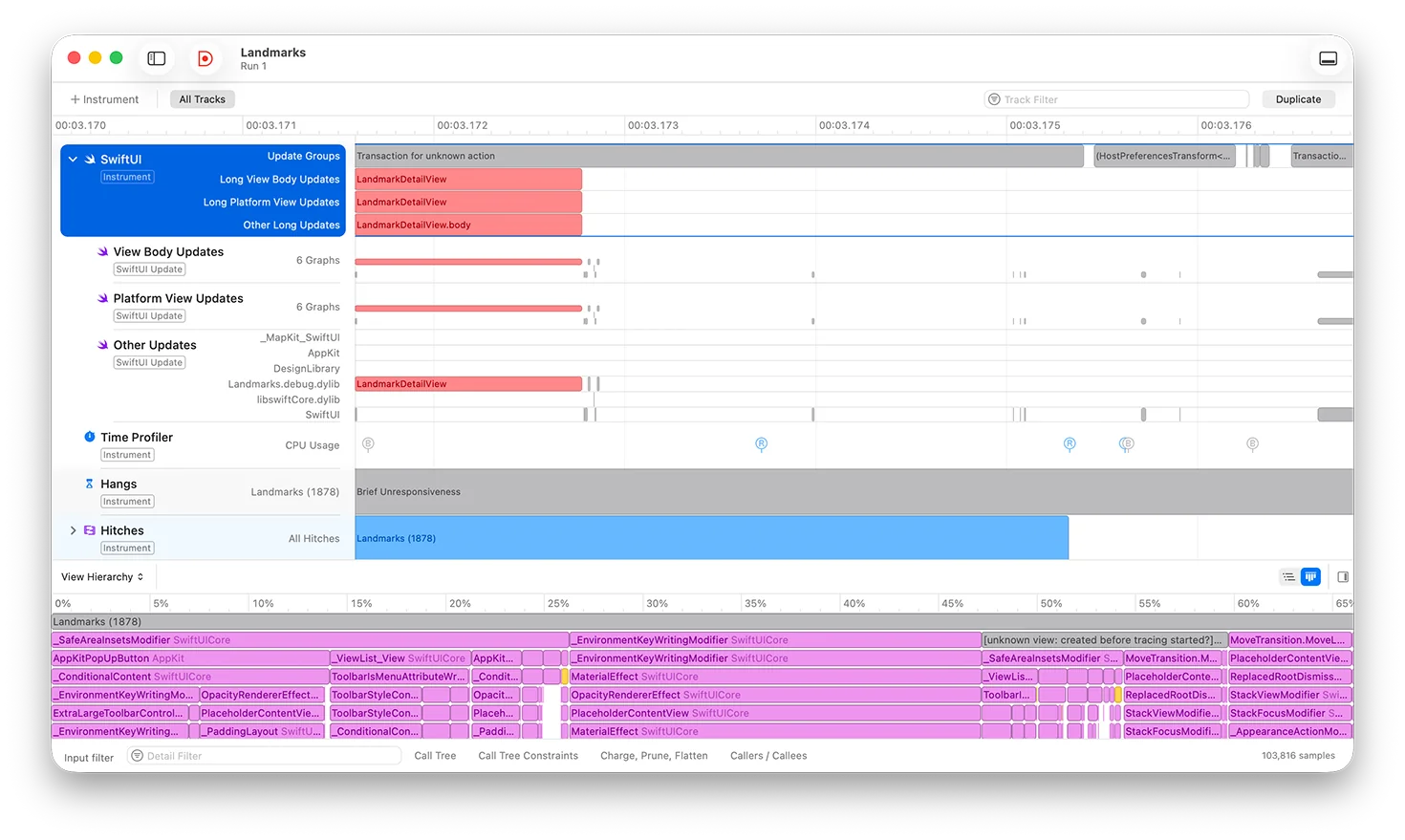Viewport: 1405px width, 840px height.
Task: Select the MoveTransition.MoveL... frame in top flame row
Action: click(x=1289, y=640)
